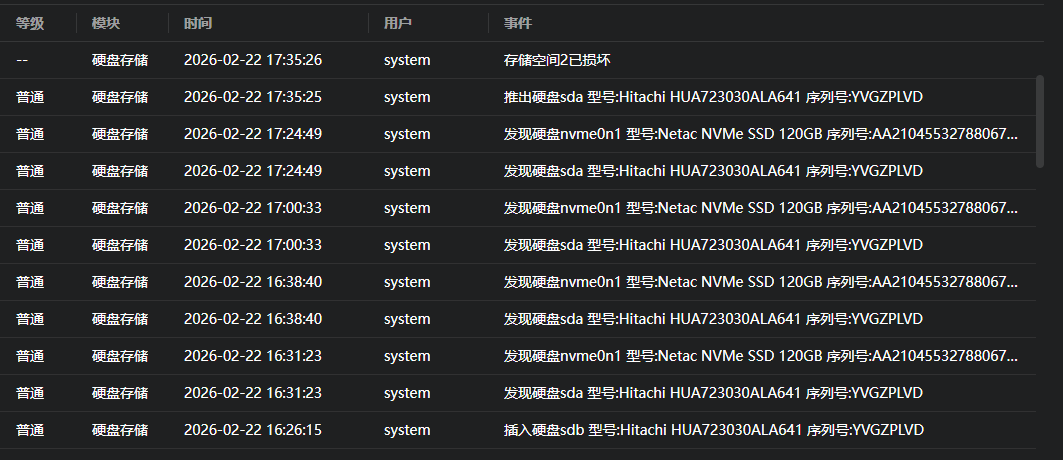Screen dimensions: 1063x460
Task: Select the 插入硬盘sdb event entry
Action: pos(713,430)
